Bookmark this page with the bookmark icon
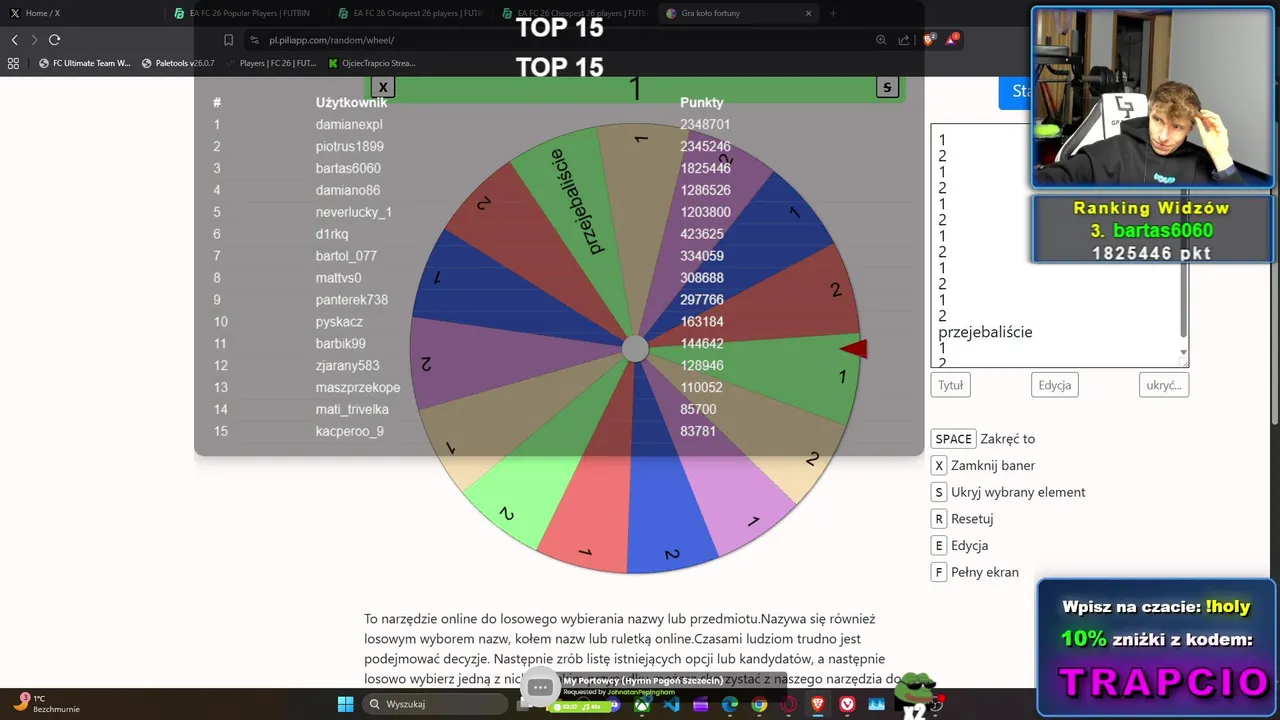The width and height of the screenshot is (1280, 720). [228, 40]
